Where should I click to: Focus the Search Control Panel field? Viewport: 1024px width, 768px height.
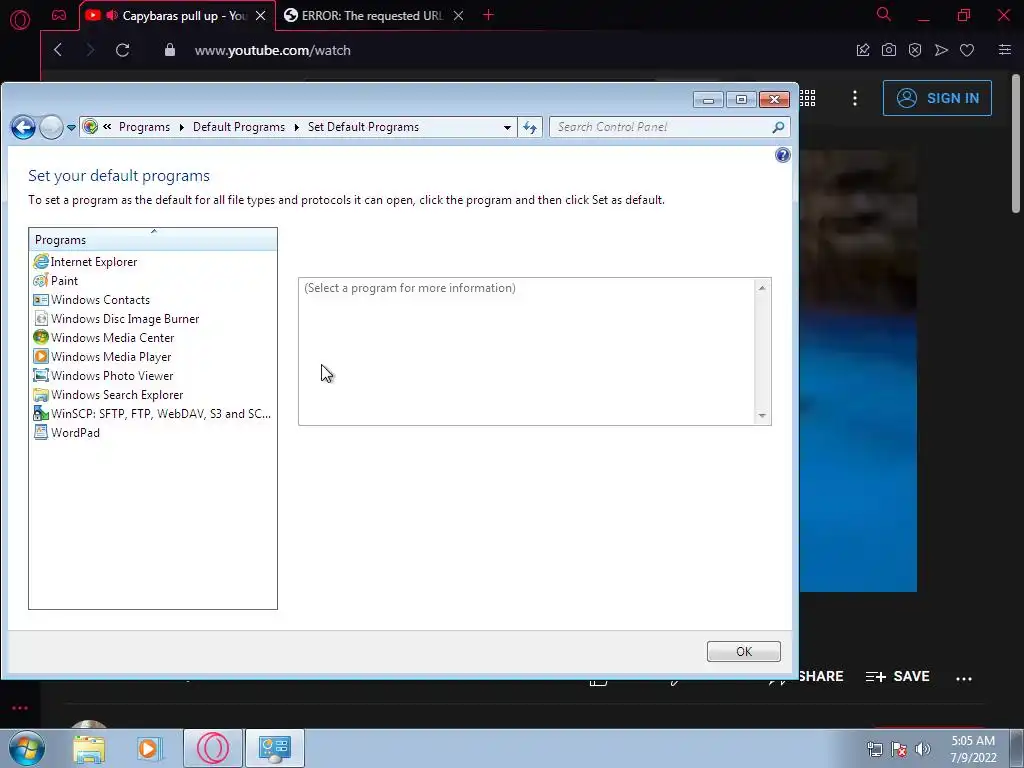coord(660,127)
